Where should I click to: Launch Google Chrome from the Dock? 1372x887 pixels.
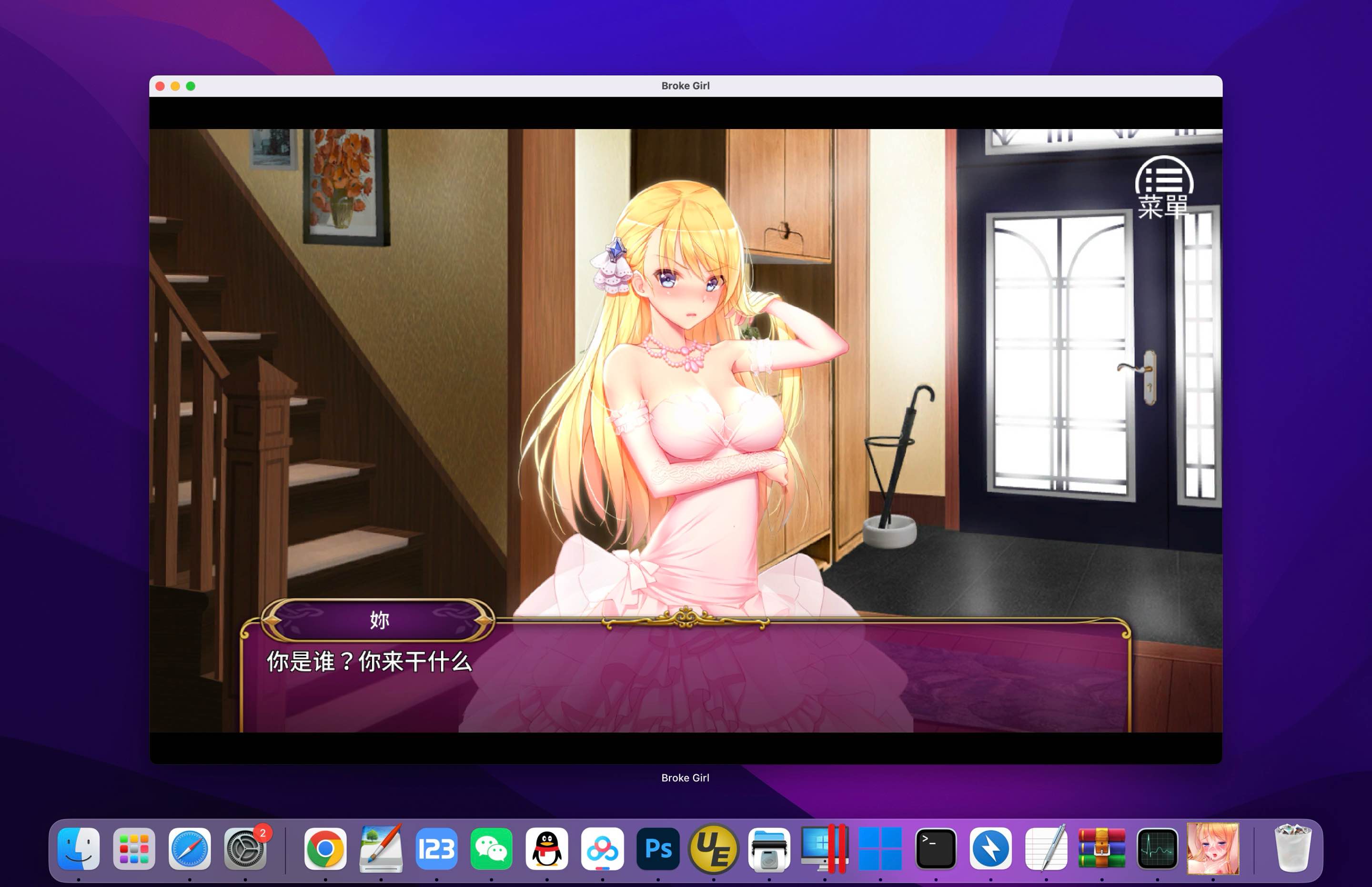tap(325, 849)
